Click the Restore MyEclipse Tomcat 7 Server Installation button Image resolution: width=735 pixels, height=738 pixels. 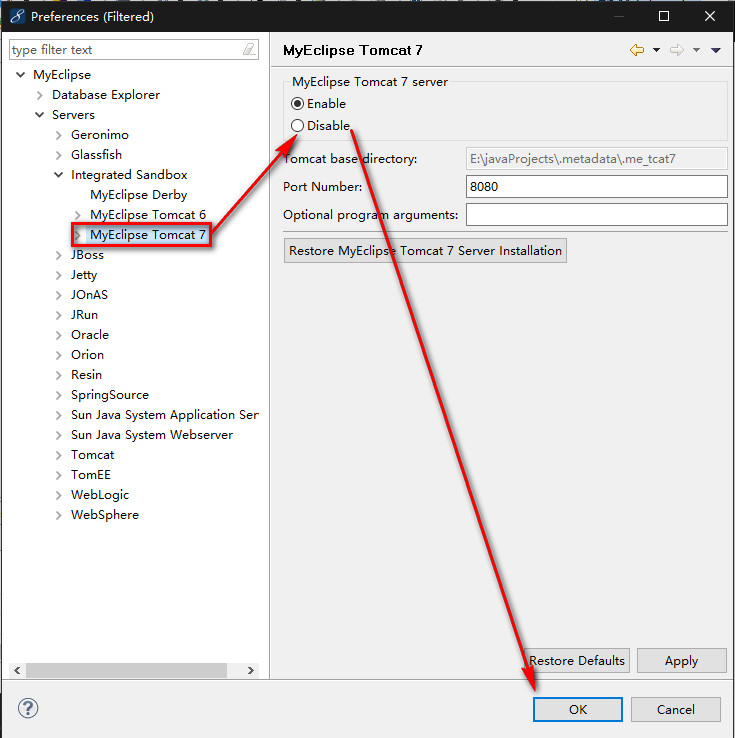[x=425, y=250]
